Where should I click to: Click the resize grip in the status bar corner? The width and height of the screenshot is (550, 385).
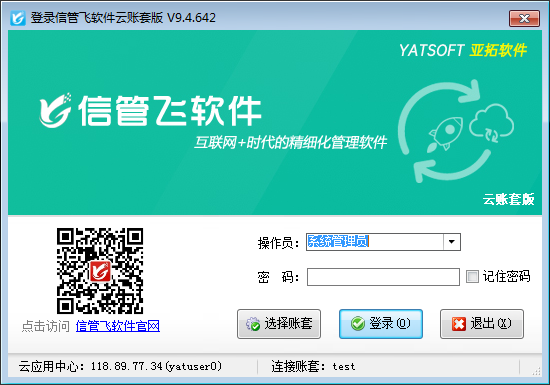tap(536, 371)
